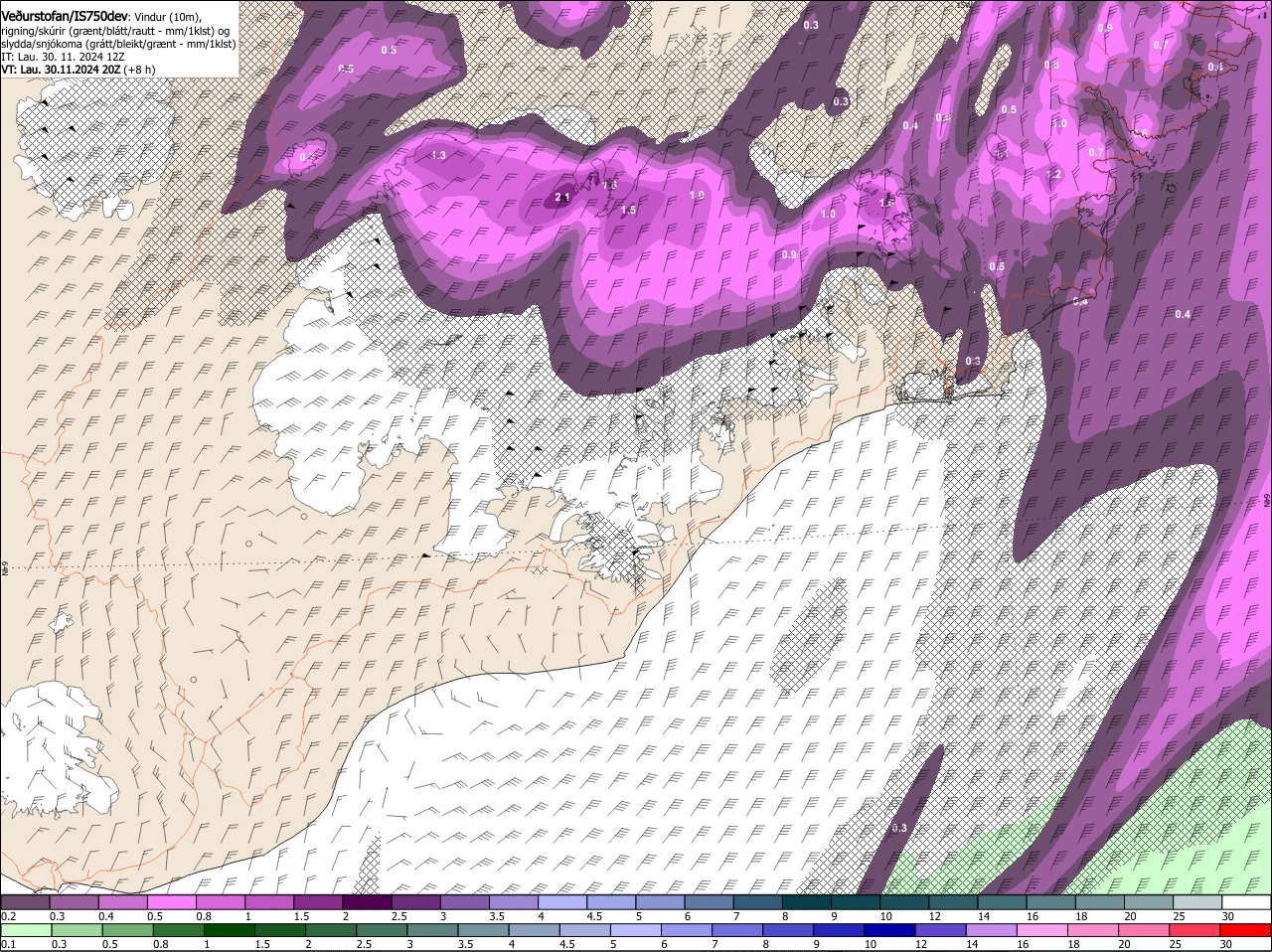This screenshot has height=952, width=1272.
Task: Pick the 14 violet swatch in lower rain scale
Action: click(x=992, y=930)
